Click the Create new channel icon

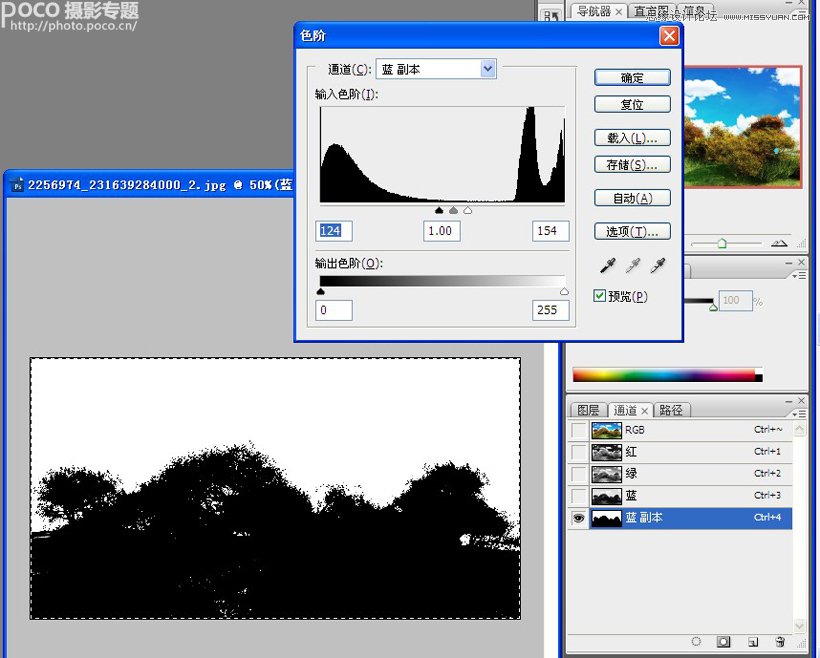753,642
